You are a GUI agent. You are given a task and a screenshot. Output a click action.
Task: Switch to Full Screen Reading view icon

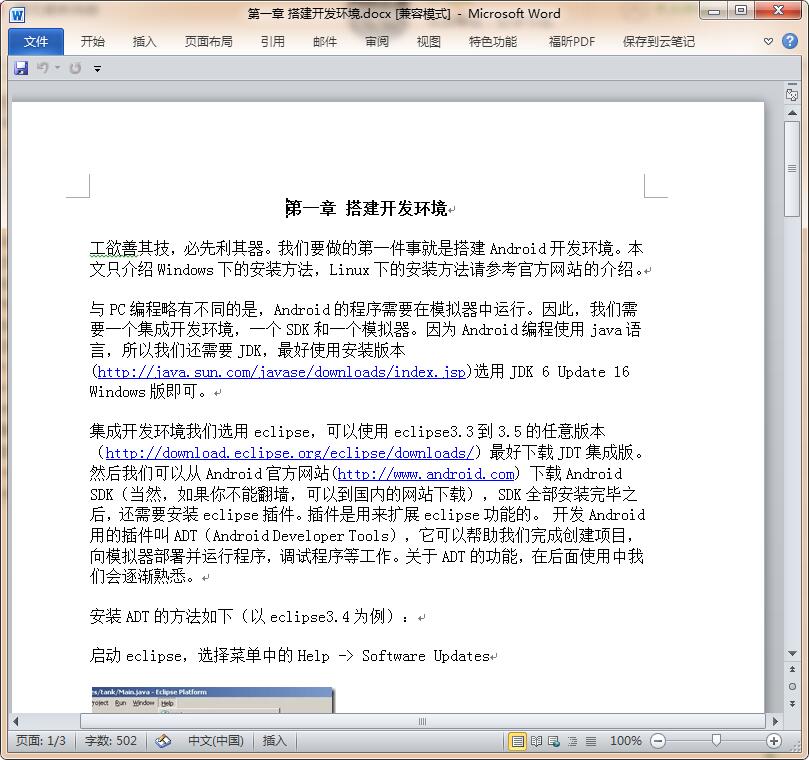pyautogui.click(x=537, y=741)
